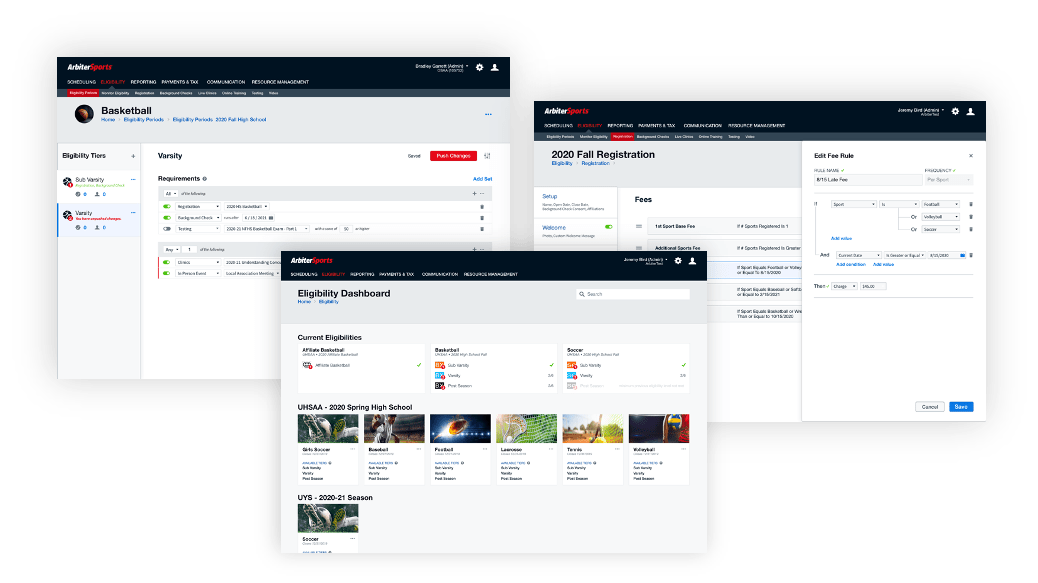
Task: Click the Rule Name input field
Action: tap(868, 180)
